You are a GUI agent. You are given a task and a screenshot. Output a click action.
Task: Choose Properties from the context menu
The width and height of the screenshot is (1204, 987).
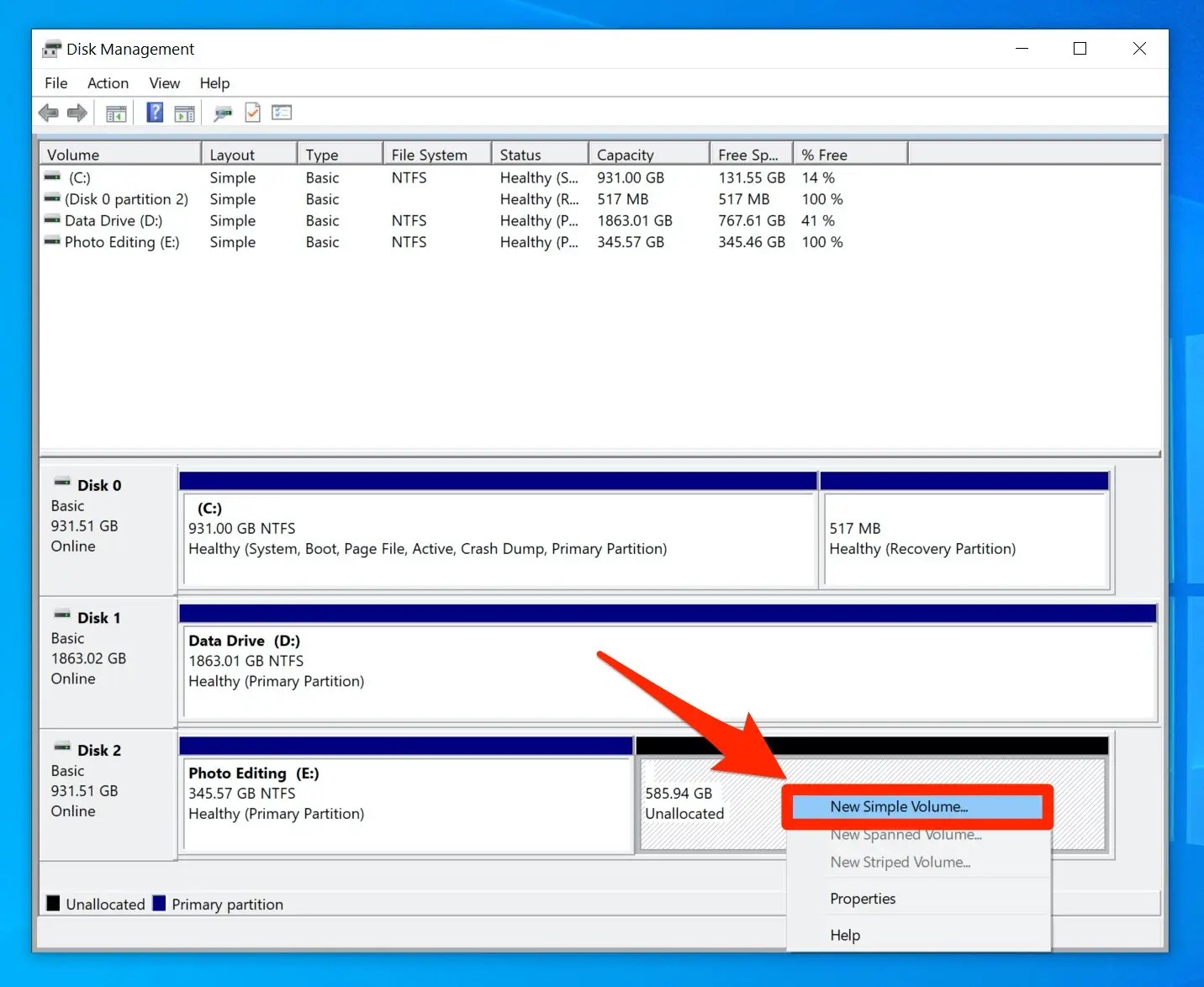tap(918, 899)
